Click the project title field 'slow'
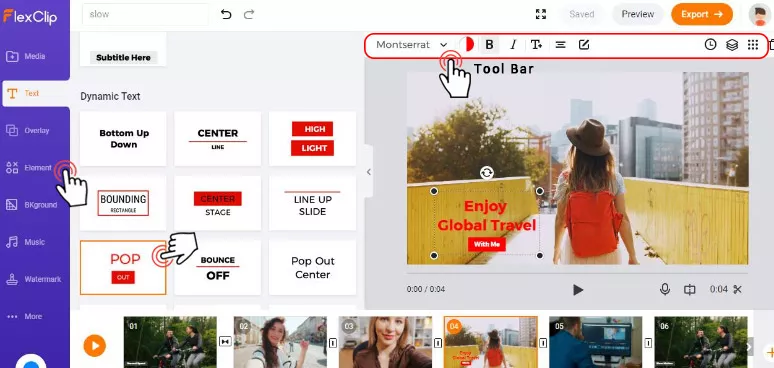774x368 pixels. coord(145,14)
